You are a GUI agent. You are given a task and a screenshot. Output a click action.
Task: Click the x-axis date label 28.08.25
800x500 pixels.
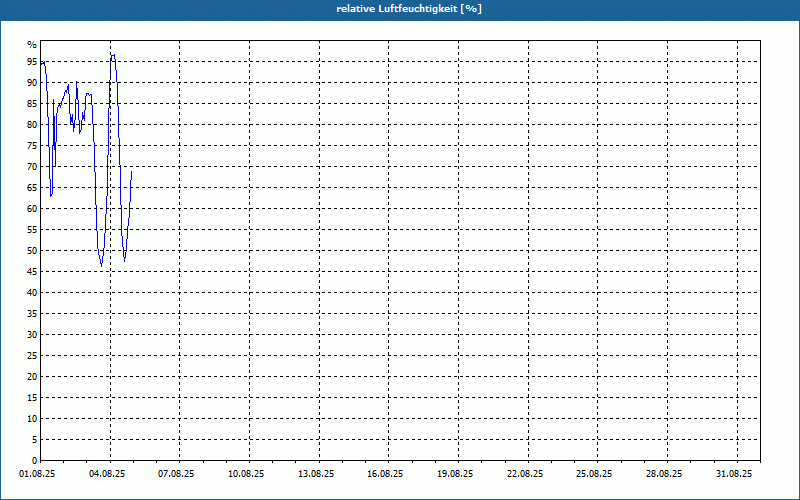coord(664,474)
